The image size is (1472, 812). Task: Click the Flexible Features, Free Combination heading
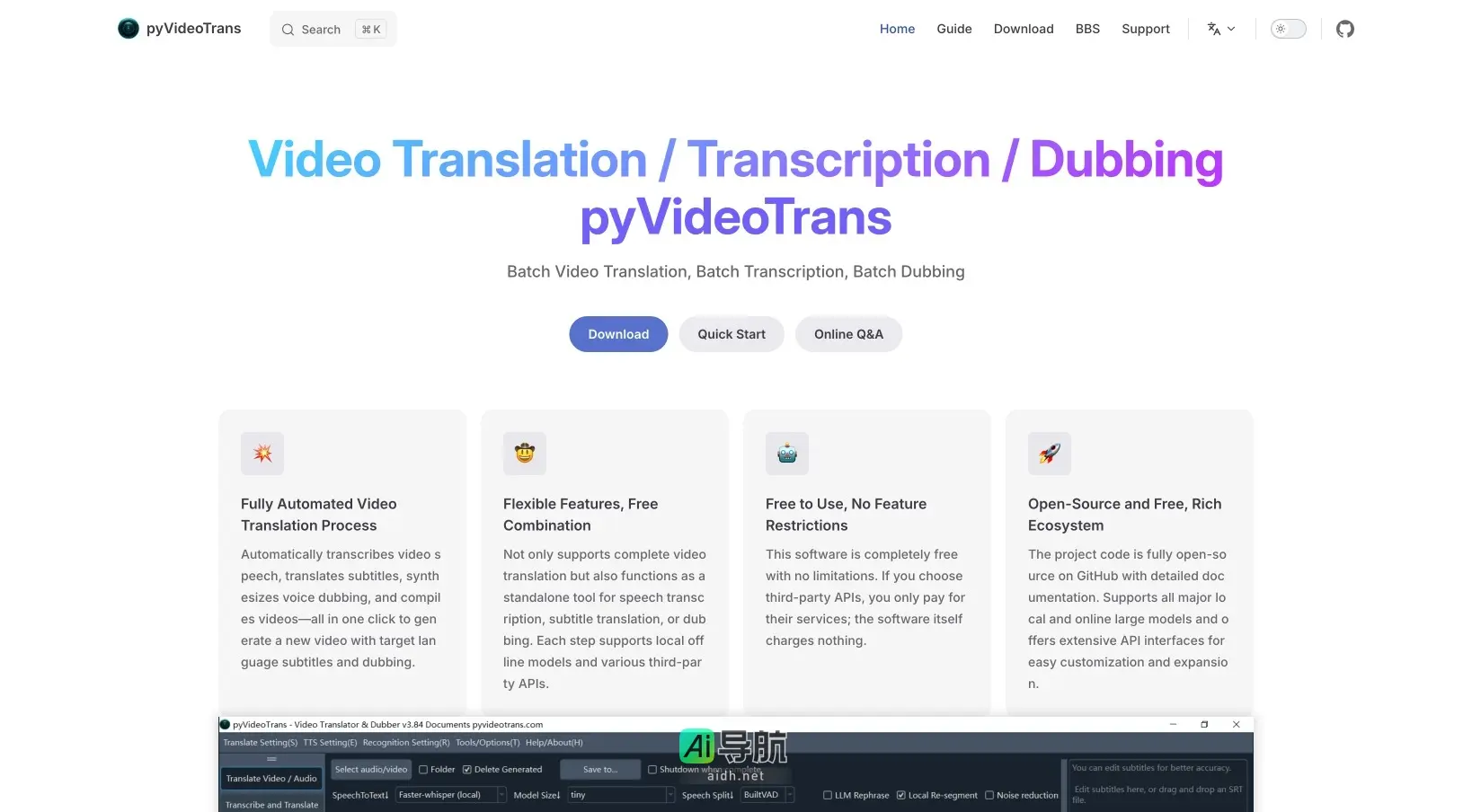click(x=581, y=515)
